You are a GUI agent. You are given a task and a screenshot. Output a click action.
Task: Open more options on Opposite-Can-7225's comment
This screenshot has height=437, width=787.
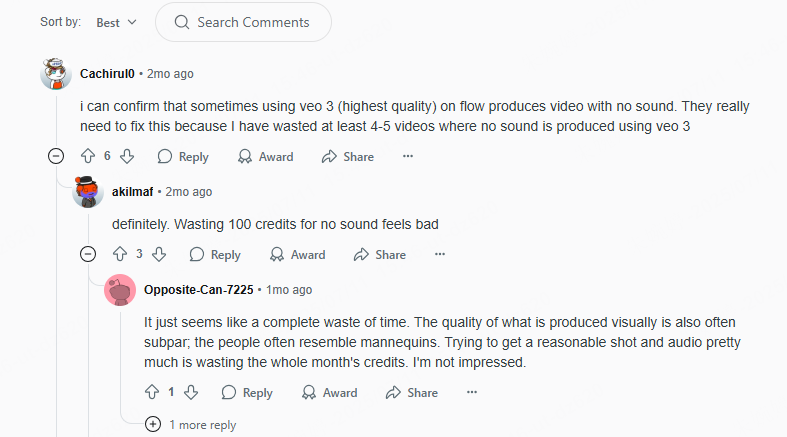tap(471, 392)
